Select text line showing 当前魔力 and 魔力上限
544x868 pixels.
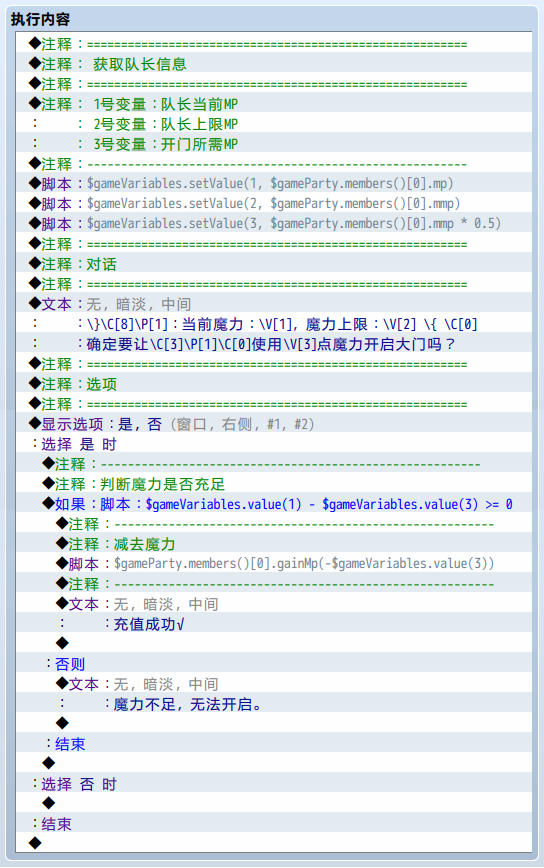point(274,324)
